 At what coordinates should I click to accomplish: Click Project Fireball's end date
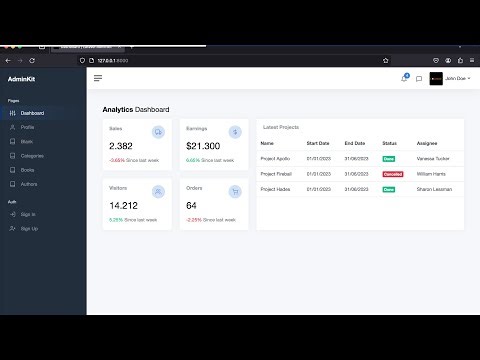(356, 174)
